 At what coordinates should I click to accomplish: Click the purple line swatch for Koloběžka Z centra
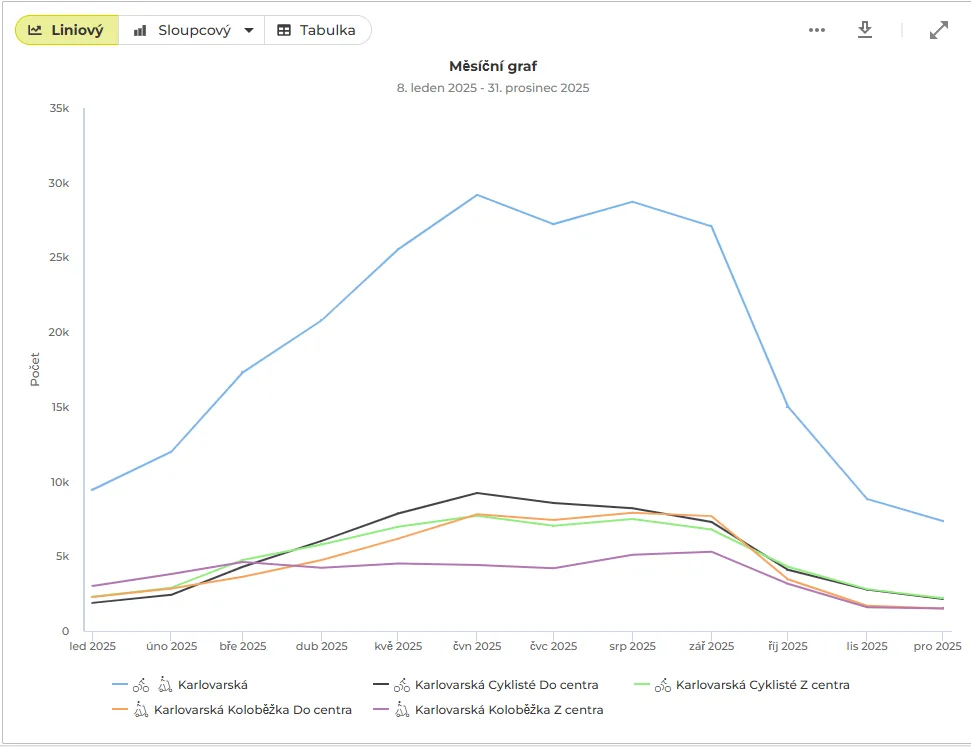[x=381, y=709]
